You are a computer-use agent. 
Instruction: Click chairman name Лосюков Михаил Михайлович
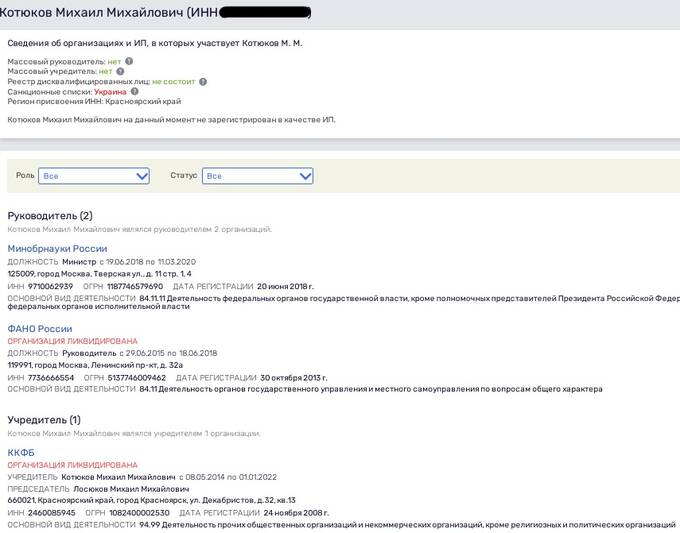tap(131, 489)
